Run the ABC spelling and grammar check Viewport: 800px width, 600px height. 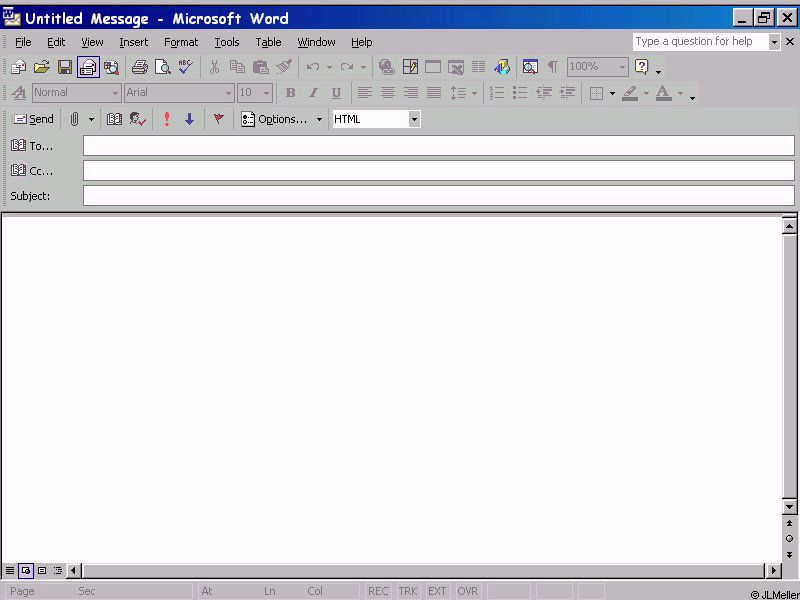point(186,67)
